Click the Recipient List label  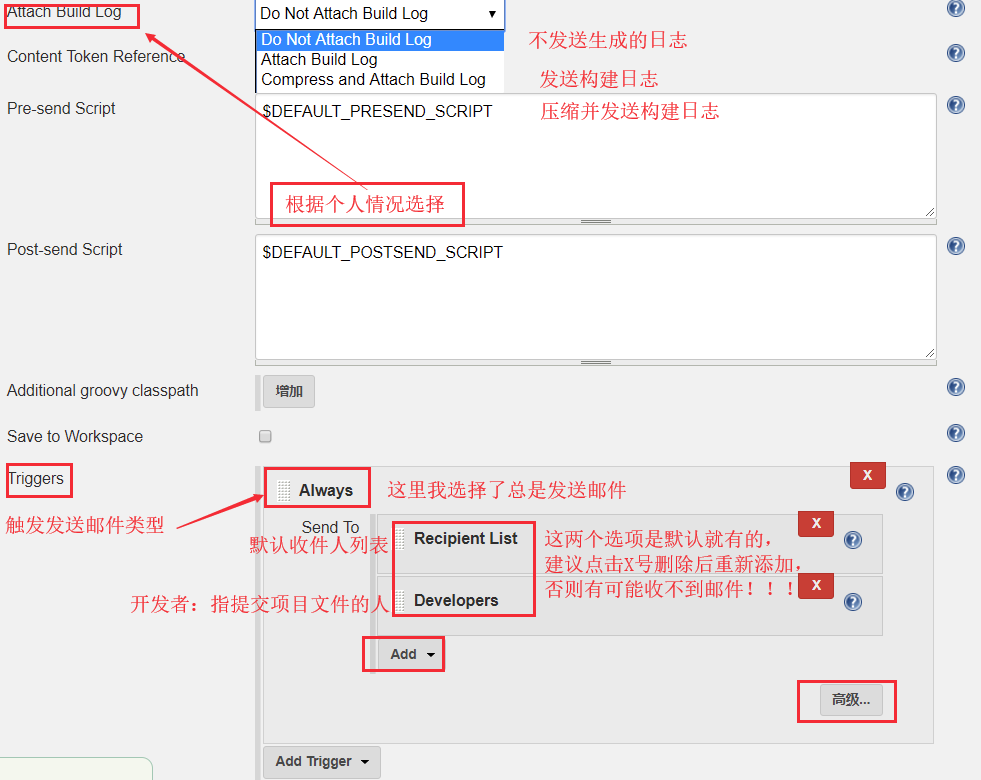click(x=465, y=539)
